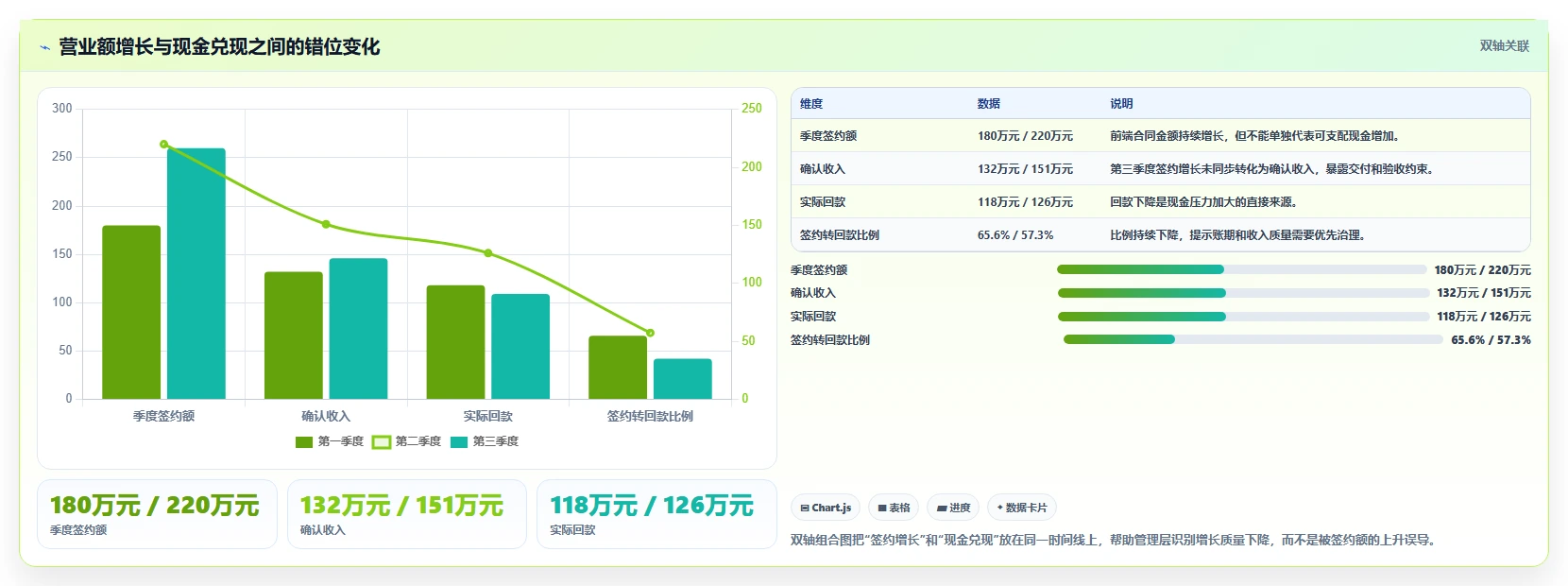
Task: Click the 季度签约额 label beside its progress bar
Action: [819, 270]
